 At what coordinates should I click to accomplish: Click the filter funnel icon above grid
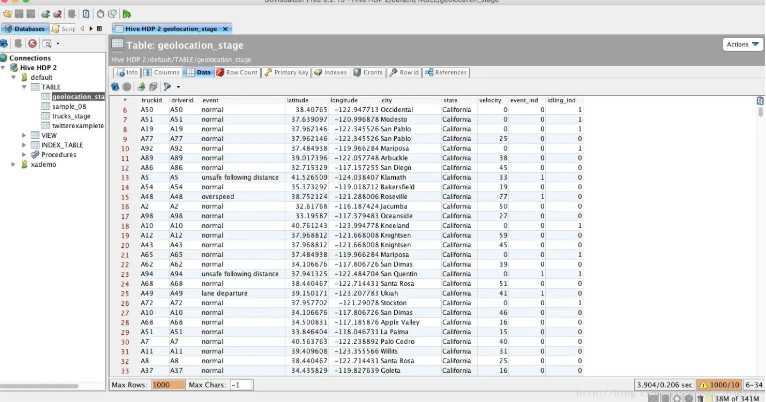[x=168, y=86]
